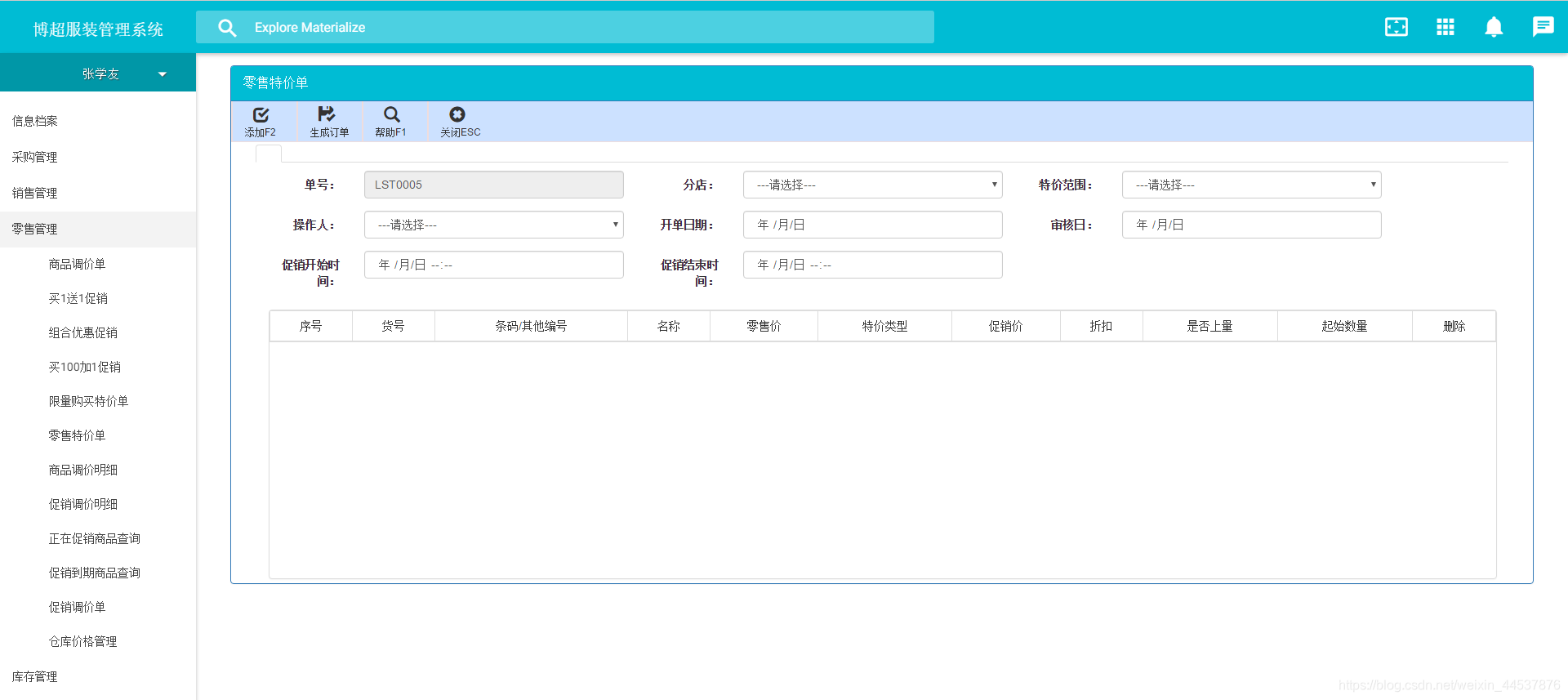Click 关闭ESC close tool

coord(460,122)
